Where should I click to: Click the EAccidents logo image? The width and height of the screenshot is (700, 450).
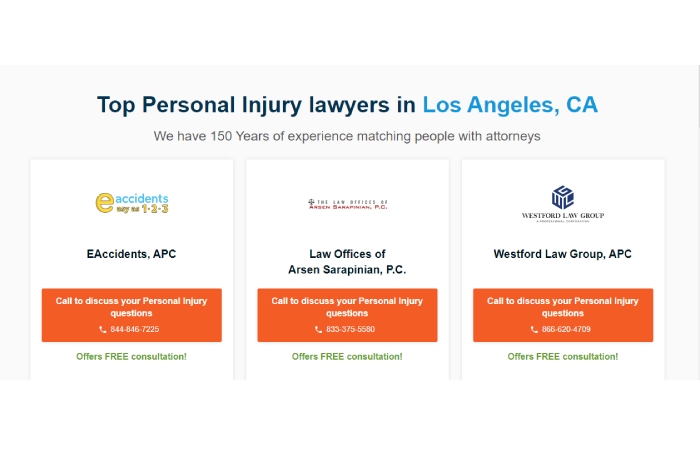pyautogui.click(x=132, y=203)
